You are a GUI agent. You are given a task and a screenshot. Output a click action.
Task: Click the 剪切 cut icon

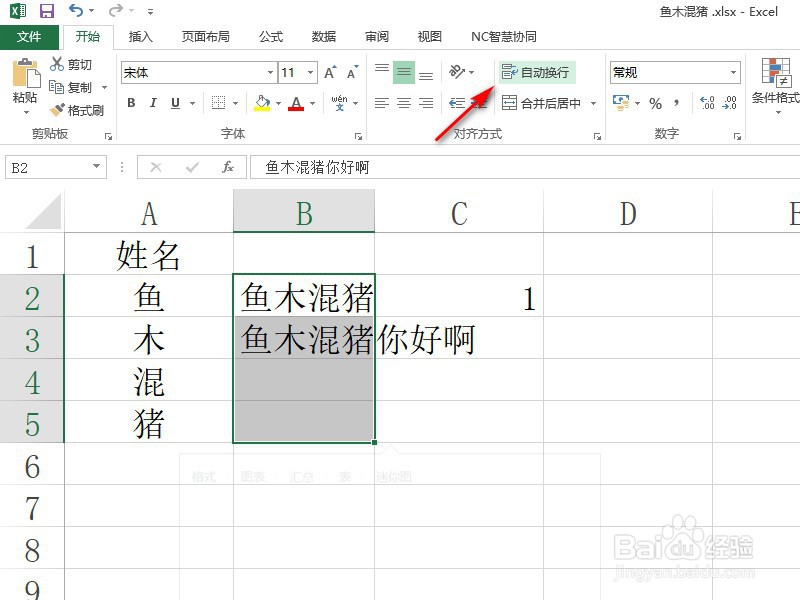57,62
